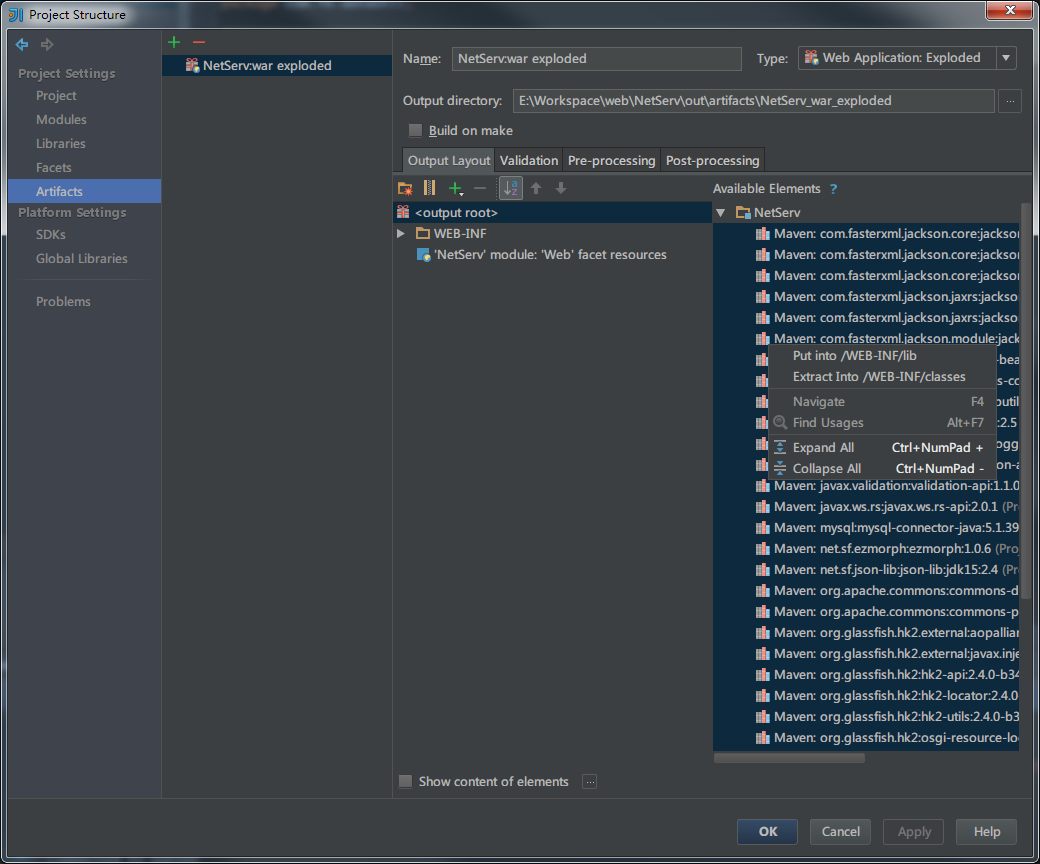Toggle sort elements alphabetically
This screenshot has height=864, width=1040.
[x=510, y=187]
